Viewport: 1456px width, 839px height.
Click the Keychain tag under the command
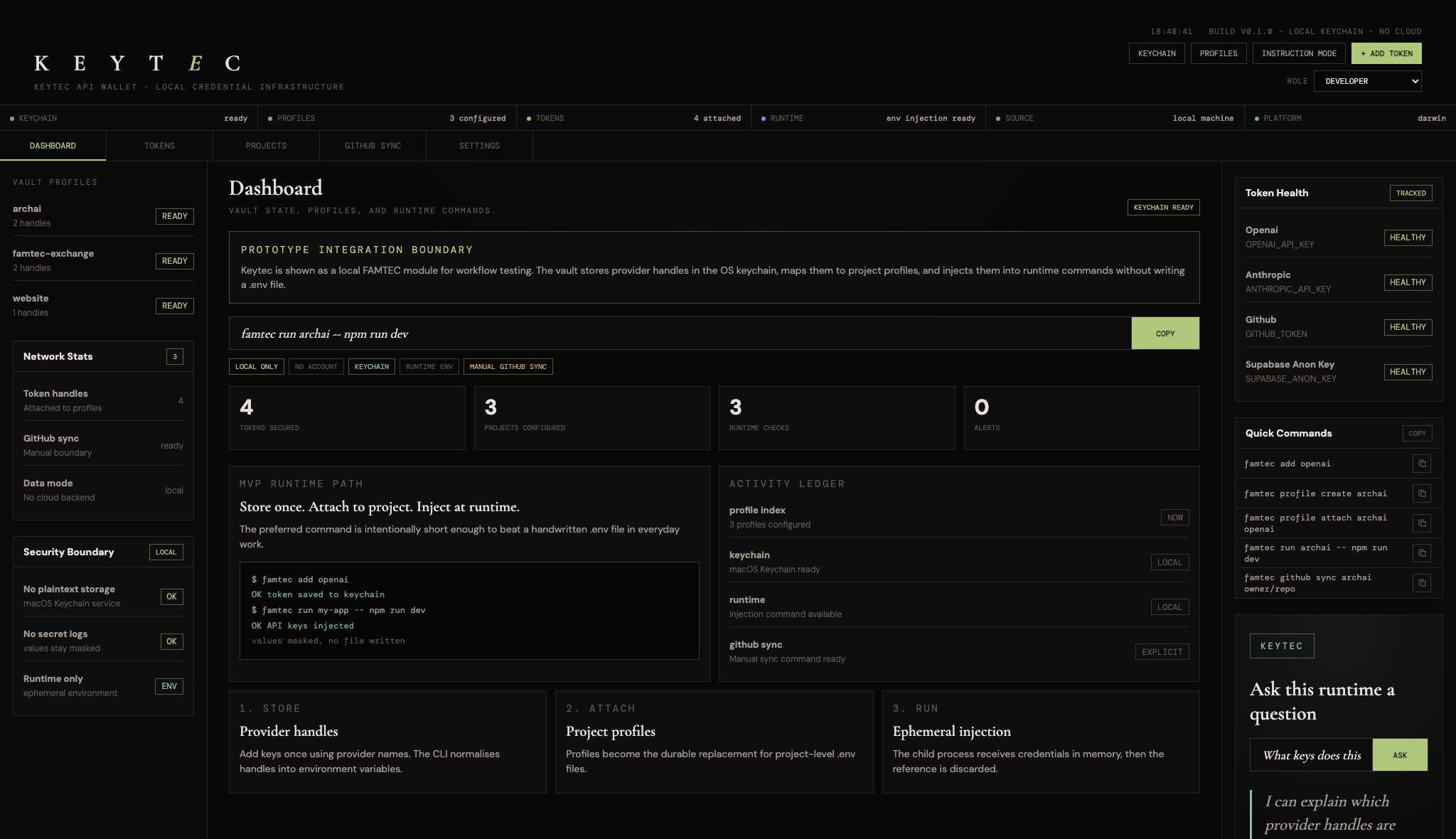click(x=371, y=367)
